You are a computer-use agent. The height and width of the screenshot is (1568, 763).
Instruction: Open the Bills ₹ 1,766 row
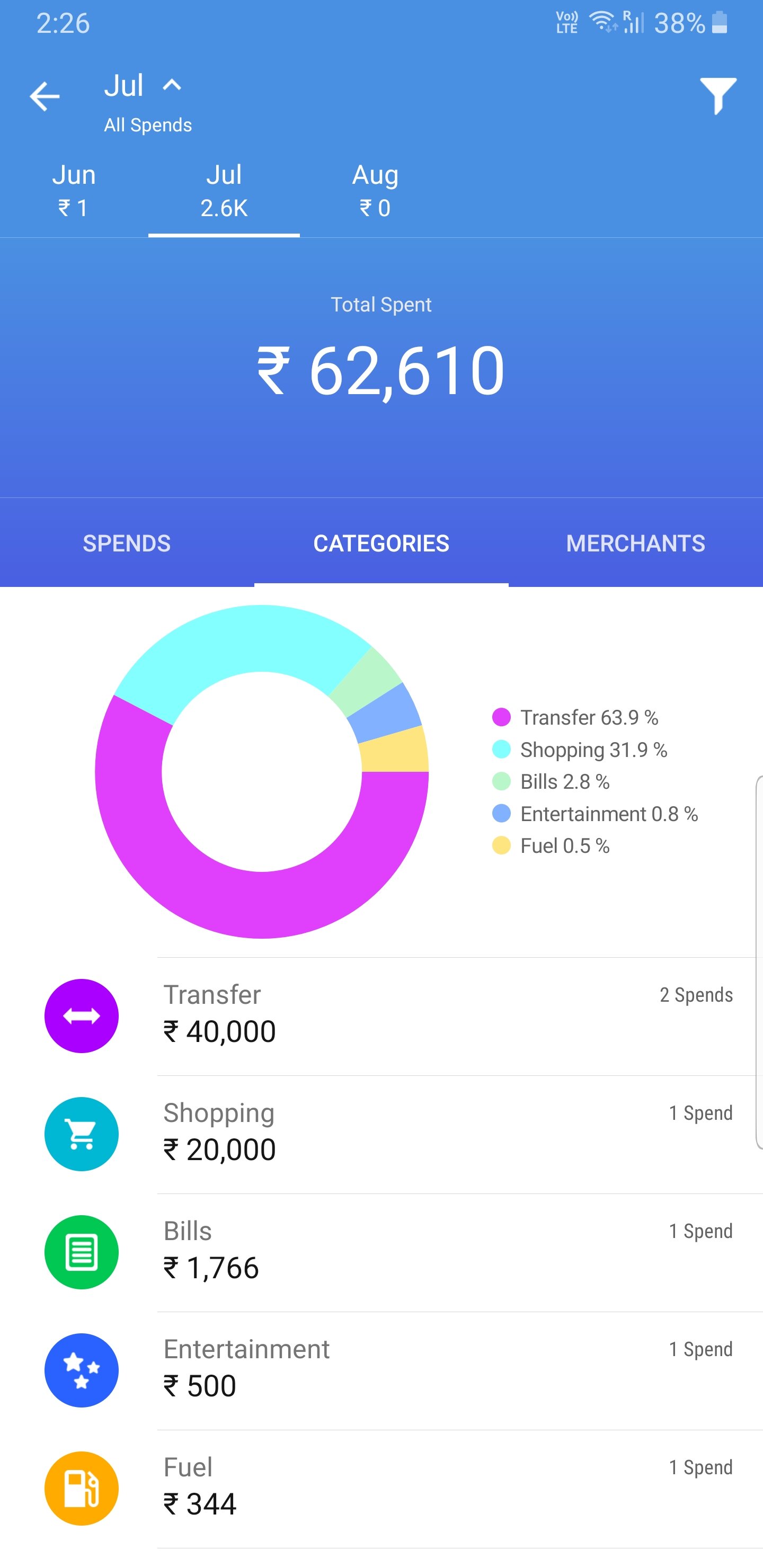tap(426, 1251)
